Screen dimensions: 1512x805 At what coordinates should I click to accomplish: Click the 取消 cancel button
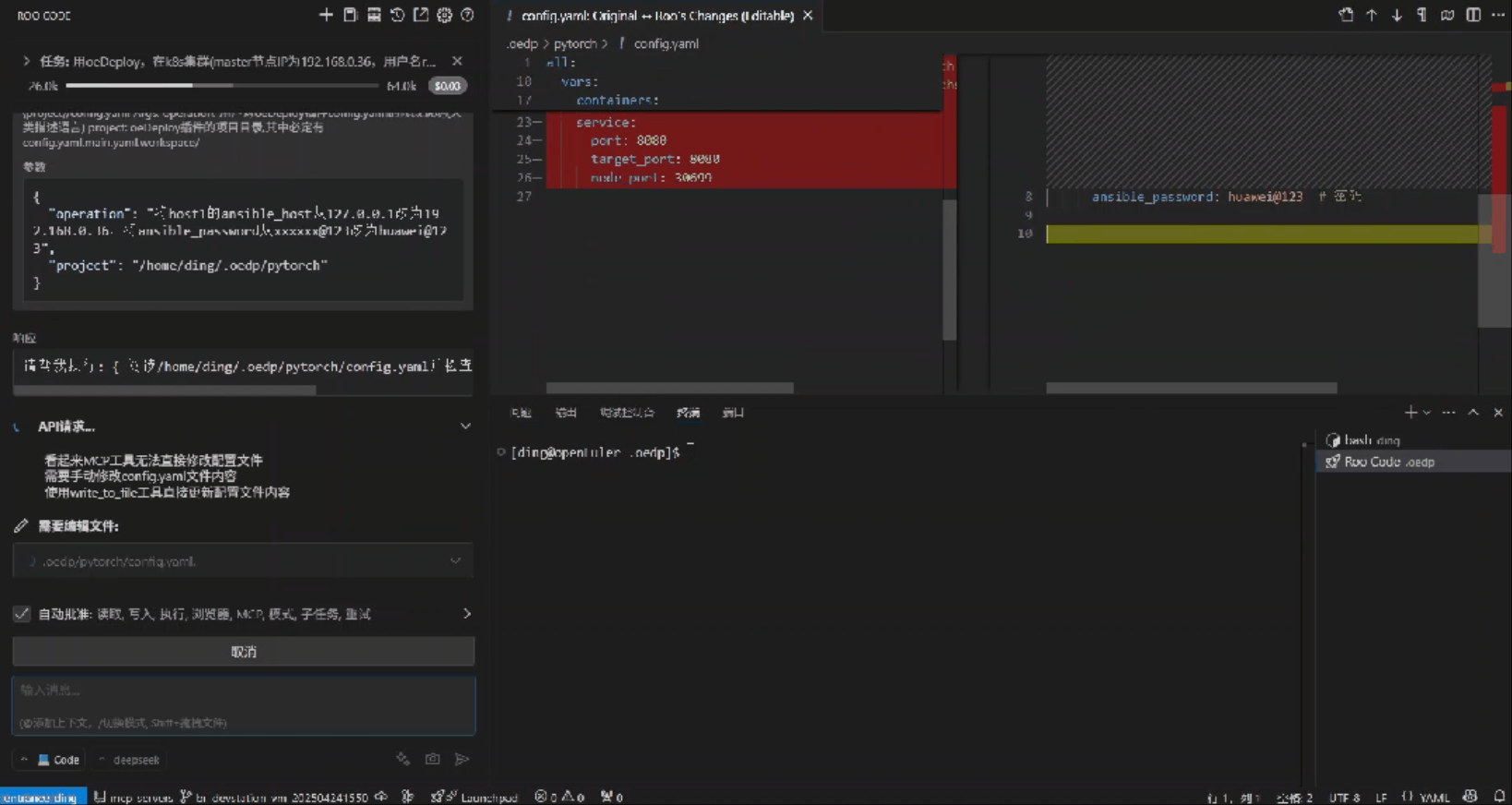click(244, 652)
